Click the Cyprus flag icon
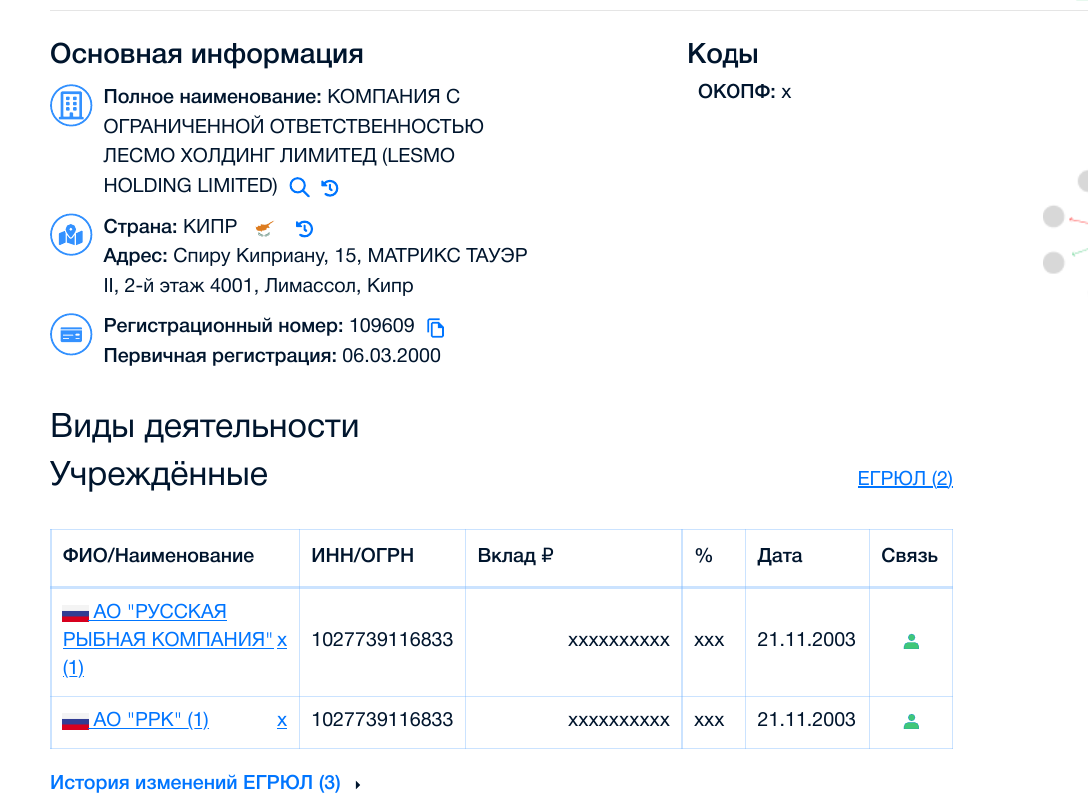The width and height of the screenshot is (1088, 812). tap(265, 228)
